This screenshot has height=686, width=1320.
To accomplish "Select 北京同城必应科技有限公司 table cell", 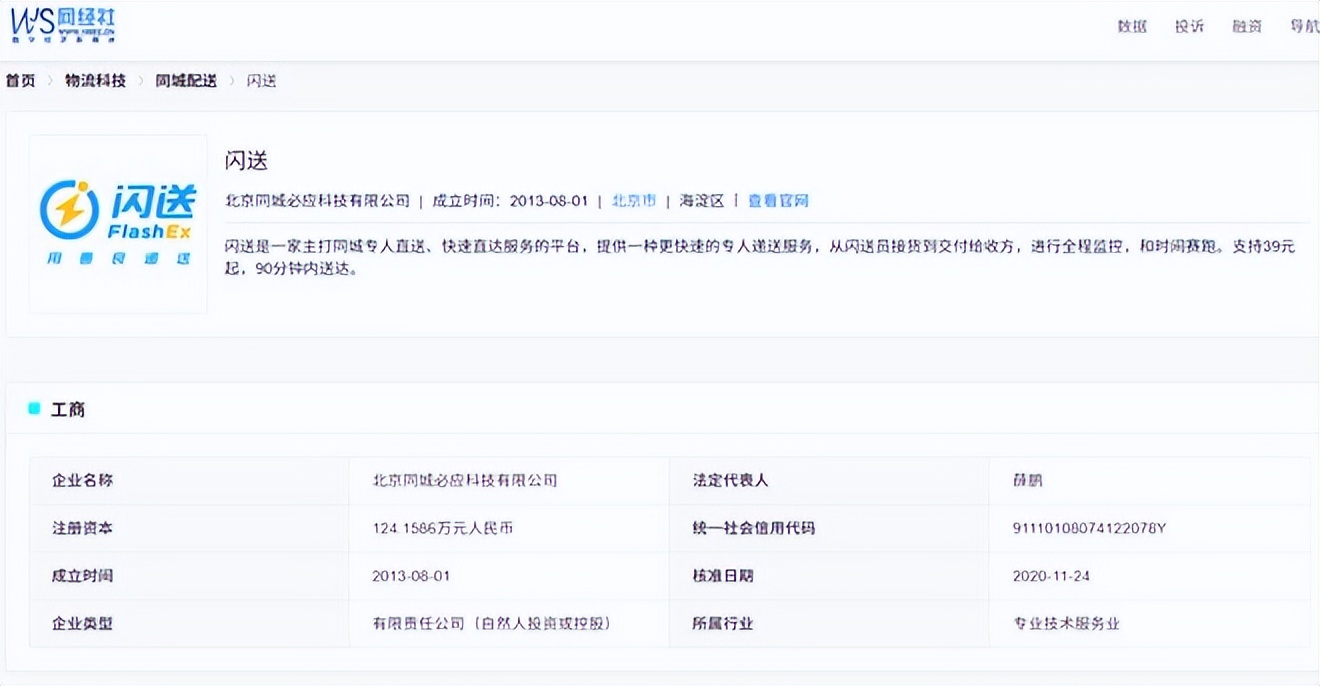I will coord(509,480).
